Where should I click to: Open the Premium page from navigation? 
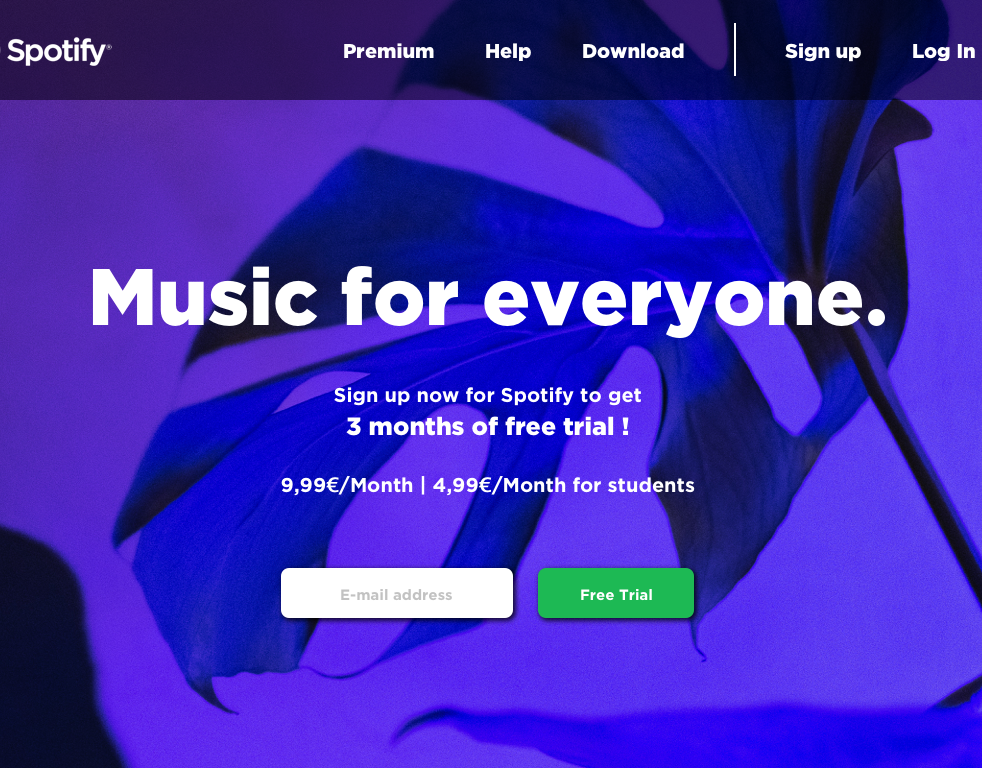click(x=388, y=51)
